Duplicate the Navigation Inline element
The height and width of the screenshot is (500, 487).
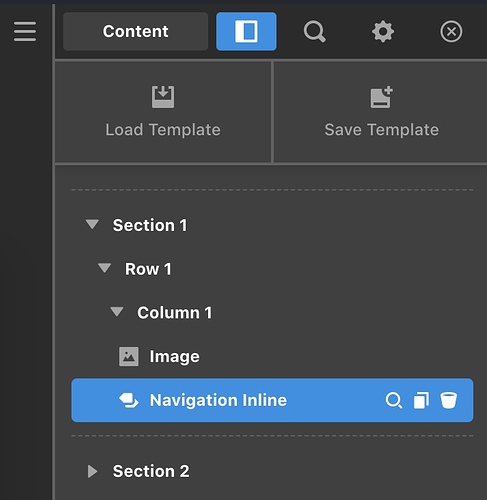(421, 400)
